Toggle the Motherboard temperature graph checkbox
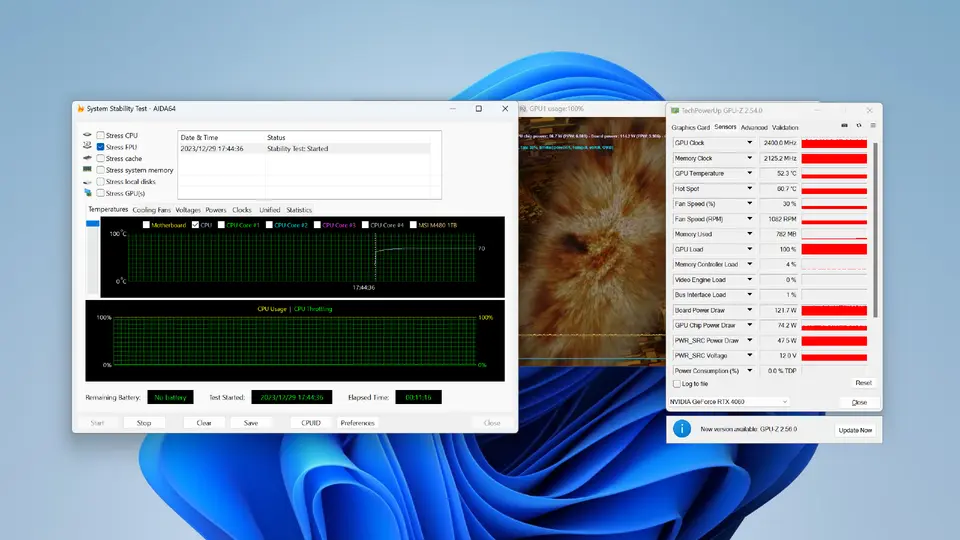Viewport: 960px width, 540px height. 146,225
